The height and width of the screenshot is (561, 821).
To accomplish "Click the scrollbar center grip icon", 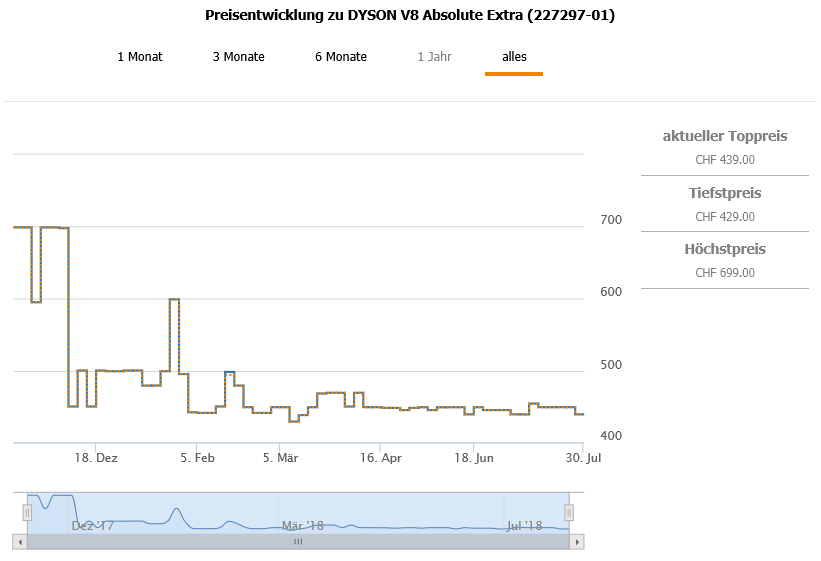I will (297, 541).
